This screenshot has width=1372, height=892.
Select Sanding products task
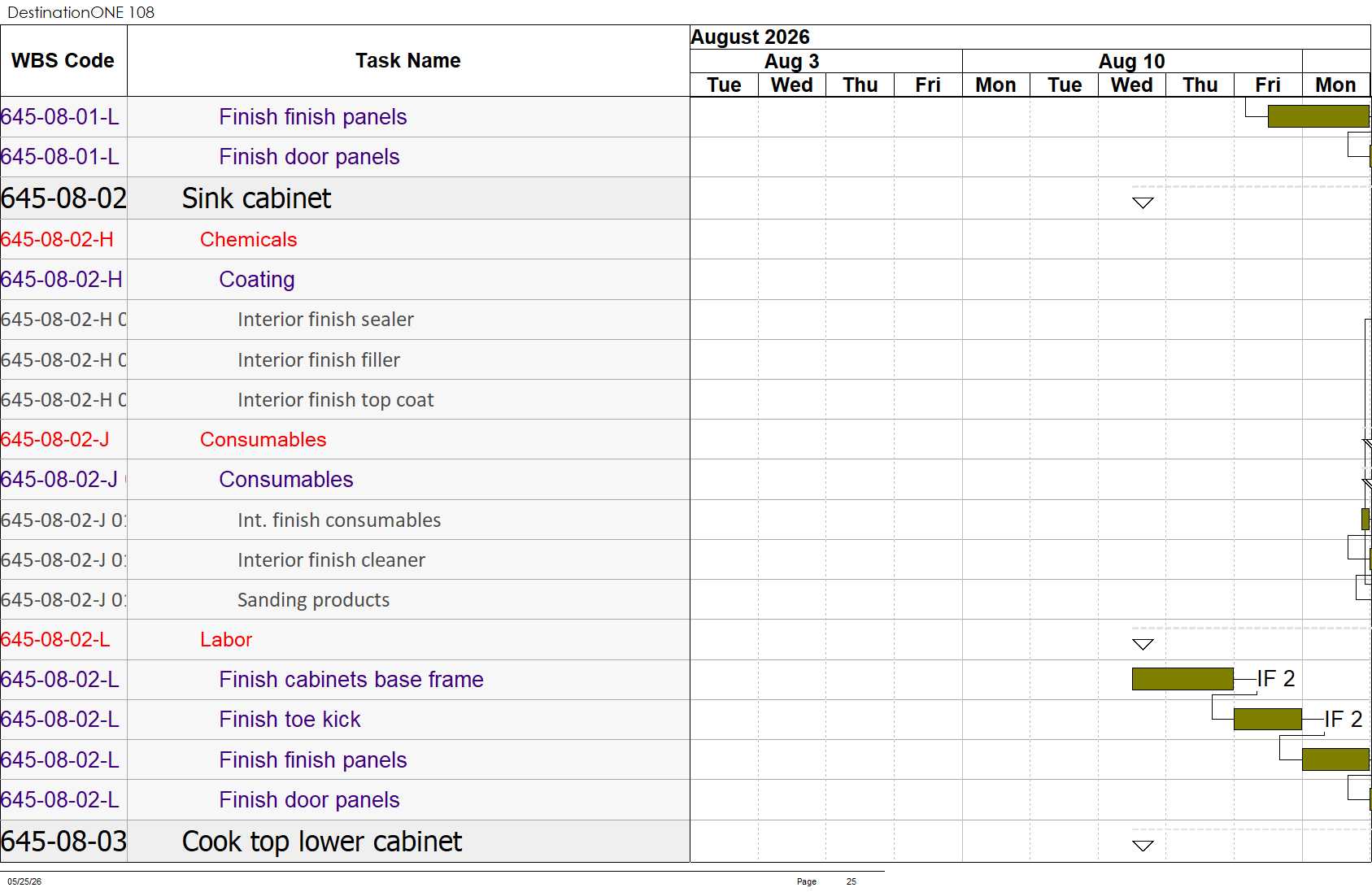(313, 599)
